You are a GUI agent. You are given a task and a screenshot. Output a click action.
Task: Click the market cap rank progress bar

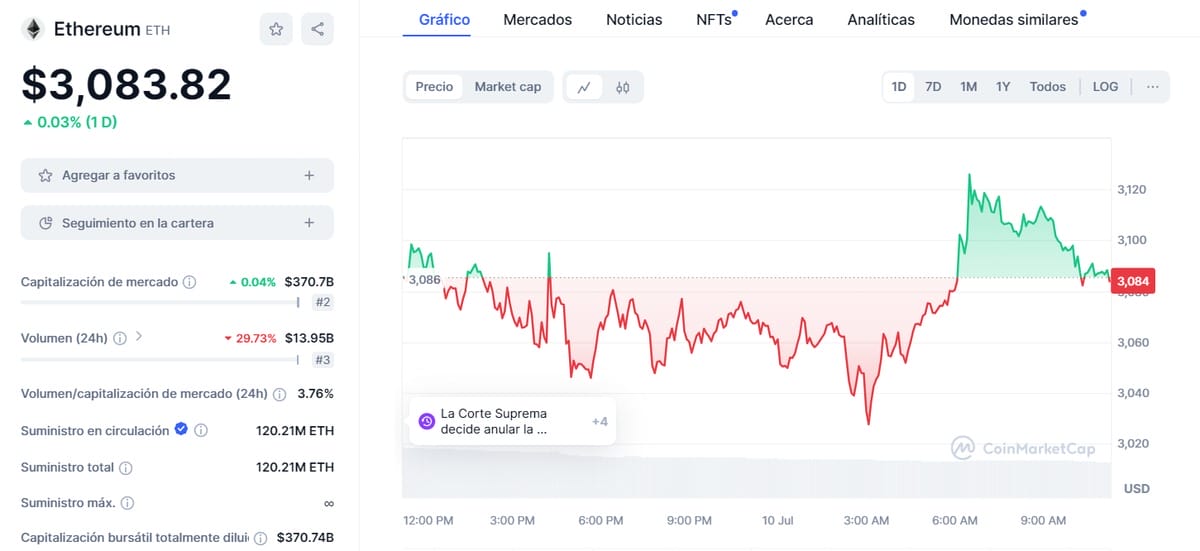[160, 302]
